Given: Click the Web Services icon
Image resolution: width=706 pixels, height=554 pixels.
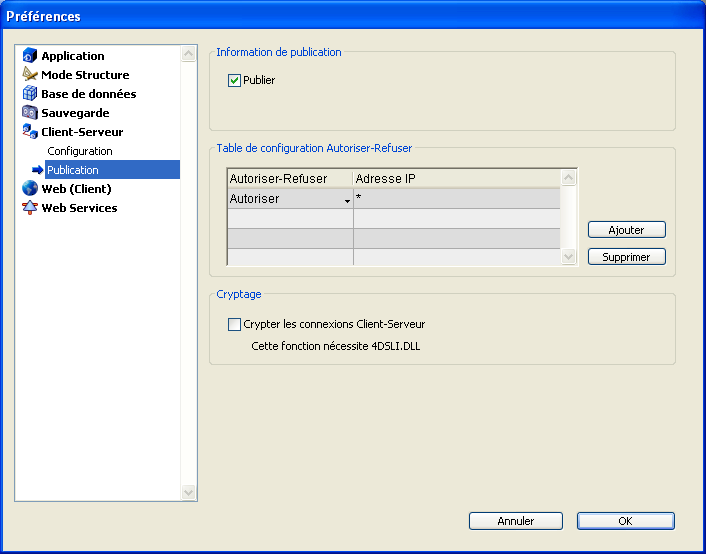Looking at the screenshot, I should [x=29, y=208].
